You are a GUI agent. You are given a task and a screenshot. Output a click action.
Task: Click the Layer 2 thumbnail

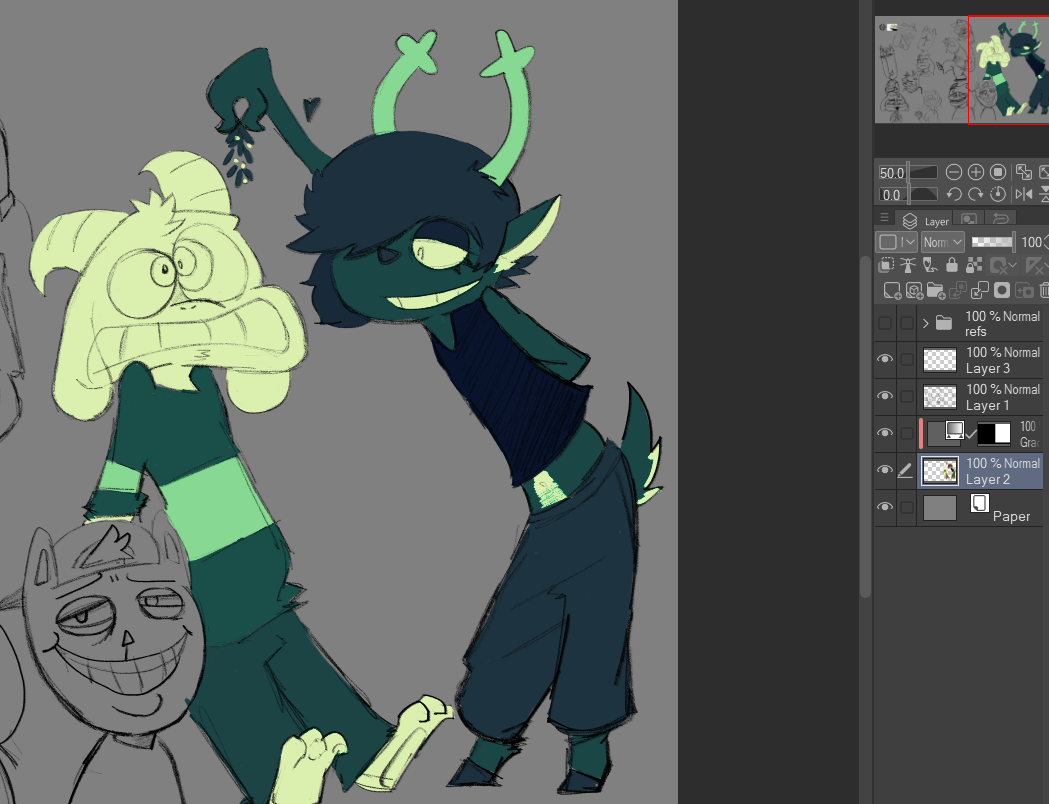(x=940, y=471)
